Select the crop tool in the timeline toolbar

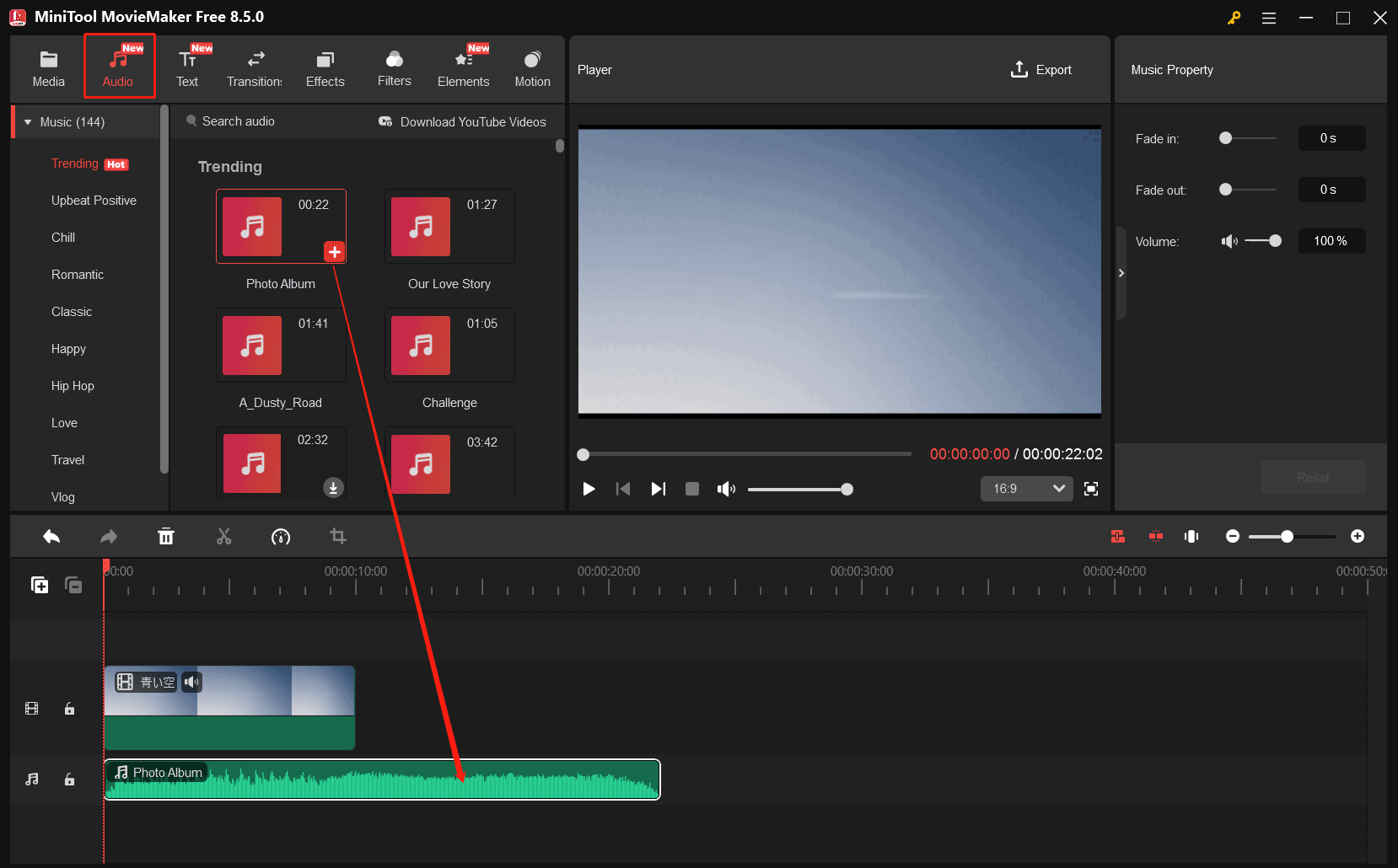[x=338, y=536]
